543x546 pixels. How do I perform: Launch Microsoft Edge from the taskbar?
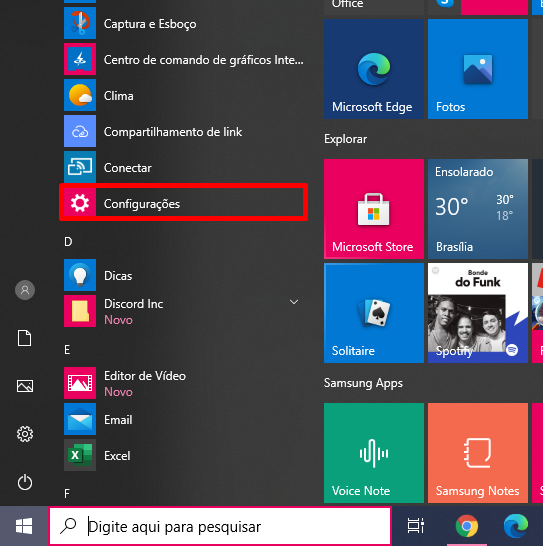pos(516,526)
